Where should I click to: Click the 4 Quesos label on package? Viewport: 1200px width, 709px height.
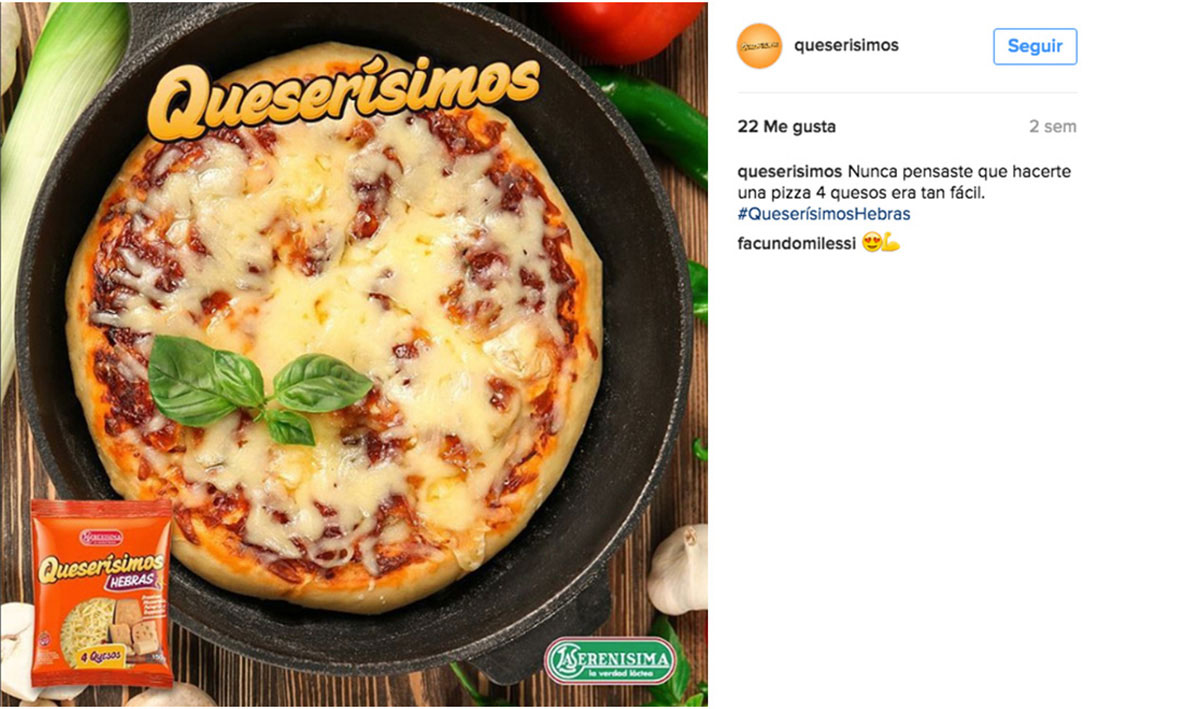[95, 658]
